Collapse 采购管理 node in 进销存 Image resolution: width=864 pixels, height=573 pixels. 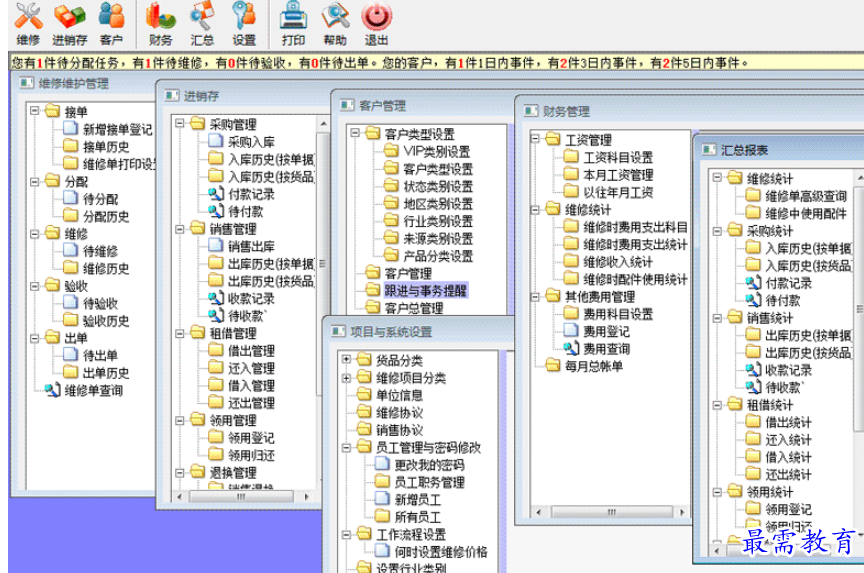180,123
